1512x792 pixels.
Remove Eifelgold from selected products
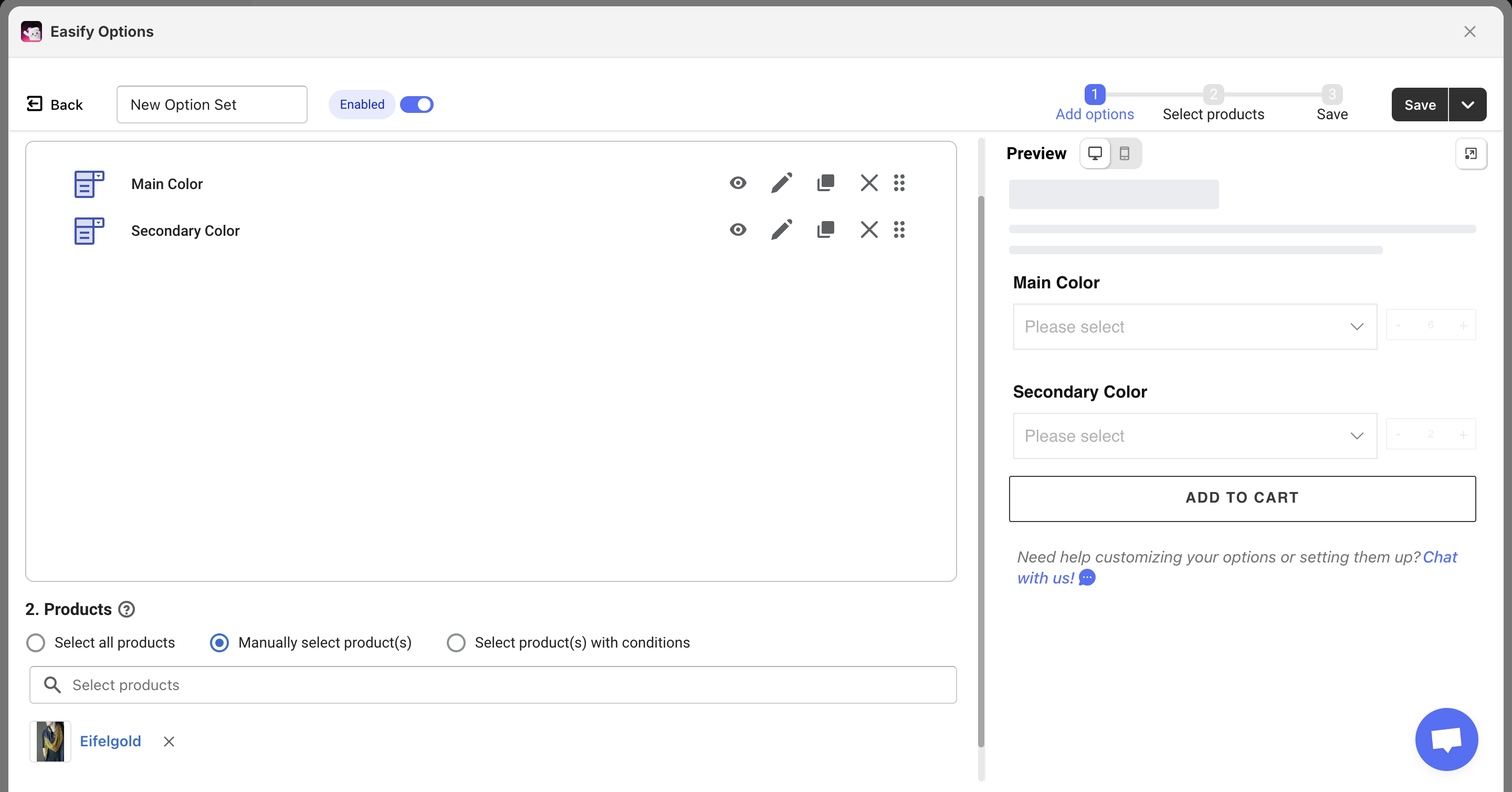(169, 742)
